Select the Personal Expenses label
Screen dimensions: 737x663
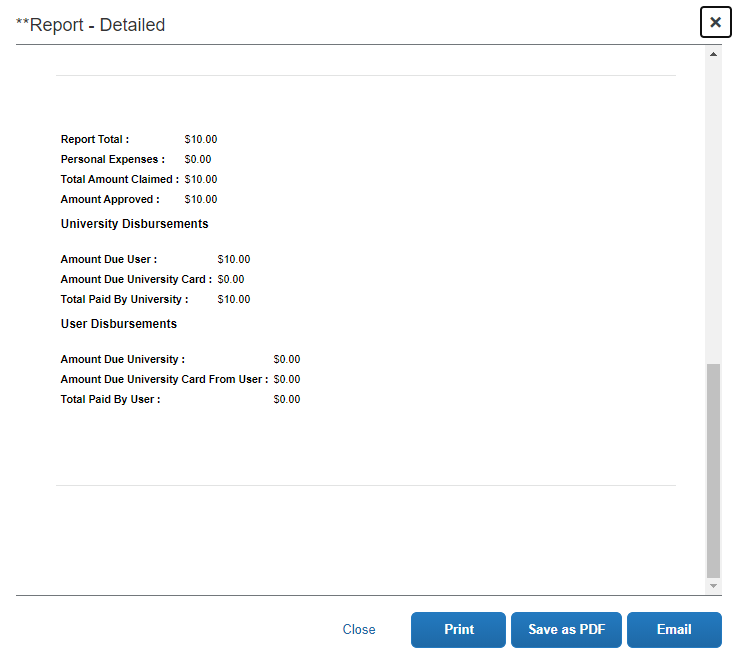(x=112, y=160)
